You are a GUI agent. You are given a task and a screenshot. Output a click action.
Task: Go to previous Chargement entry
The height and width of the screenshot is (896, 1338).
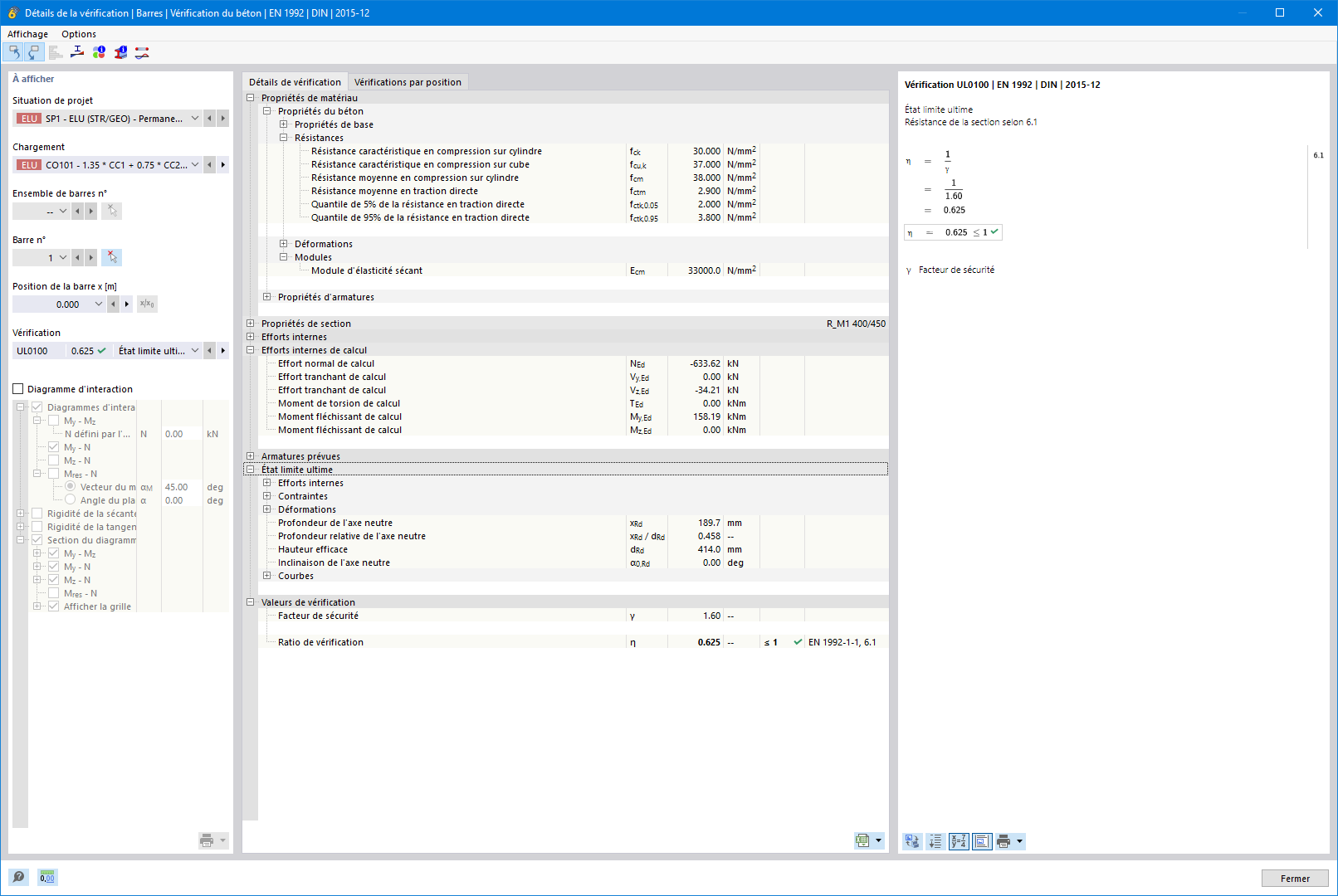coord(210,165)
